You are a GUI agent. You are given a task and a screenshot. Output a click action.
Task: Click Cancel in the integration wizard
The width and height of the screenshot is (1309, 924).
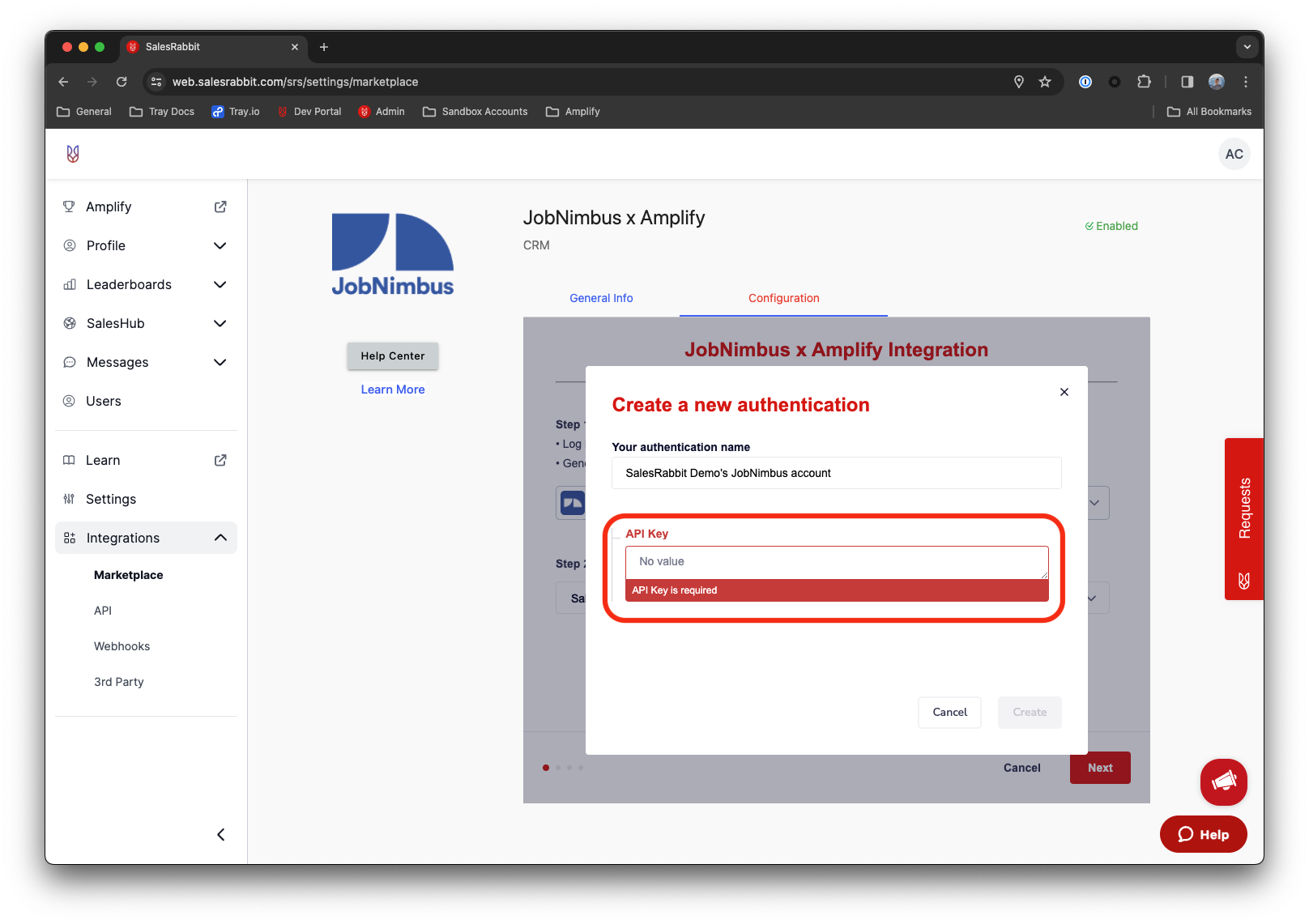[x=1022, y=768]
